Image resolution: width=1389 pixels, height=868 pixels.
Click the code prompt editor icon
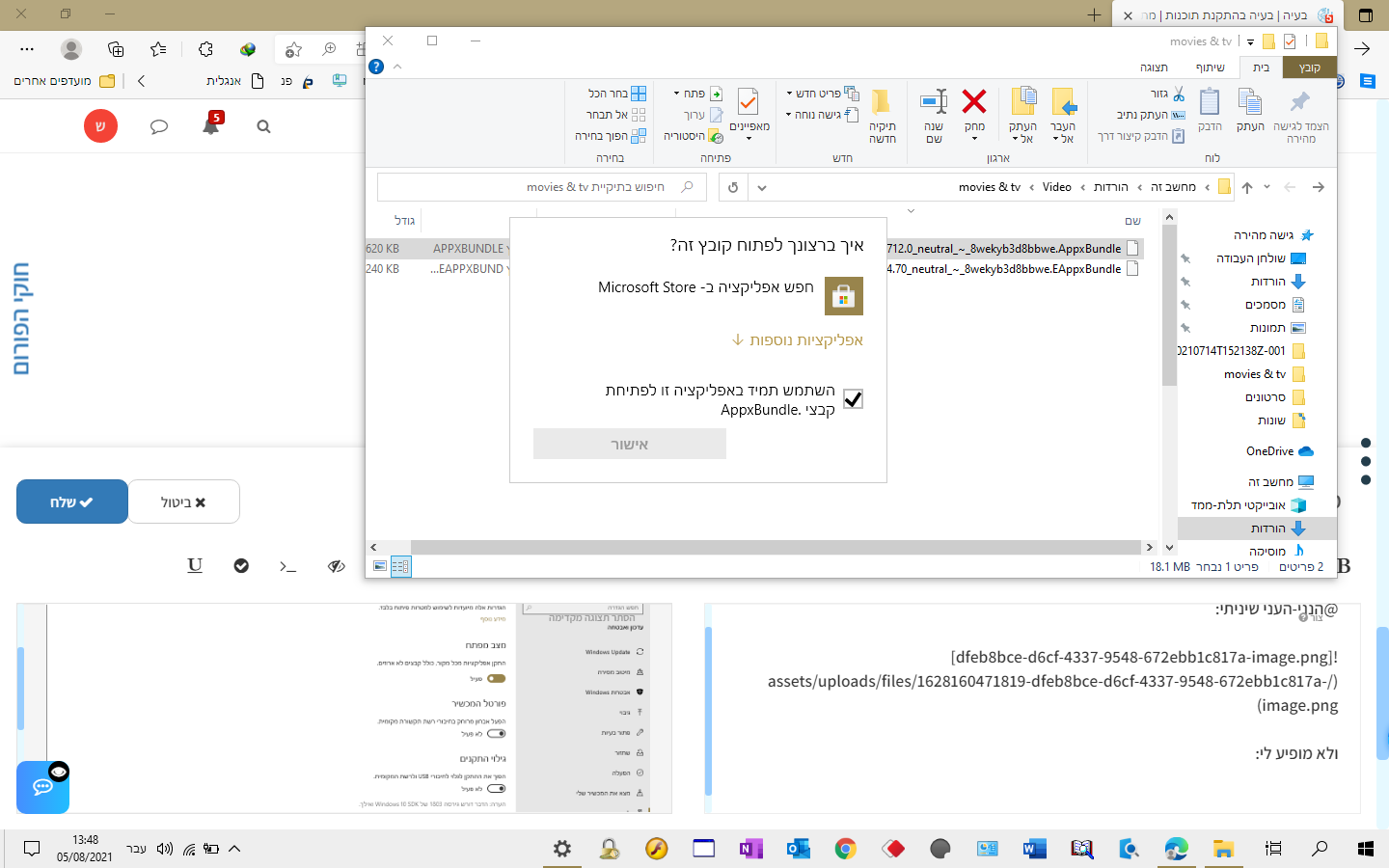[287, 566]
